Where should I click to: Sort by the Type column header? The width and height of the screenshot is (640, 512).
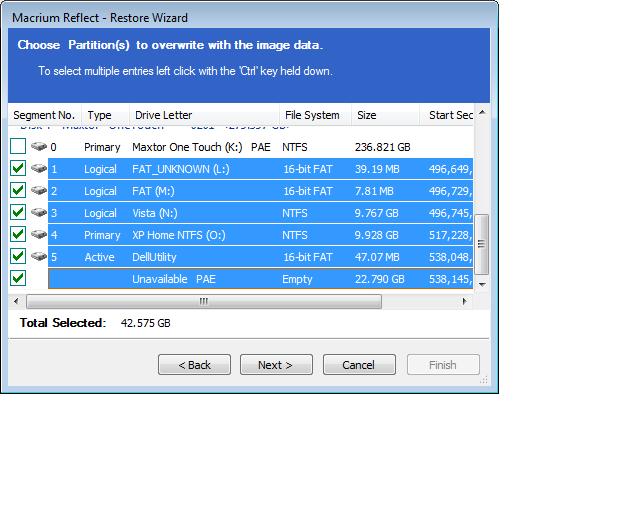point(105,115)
